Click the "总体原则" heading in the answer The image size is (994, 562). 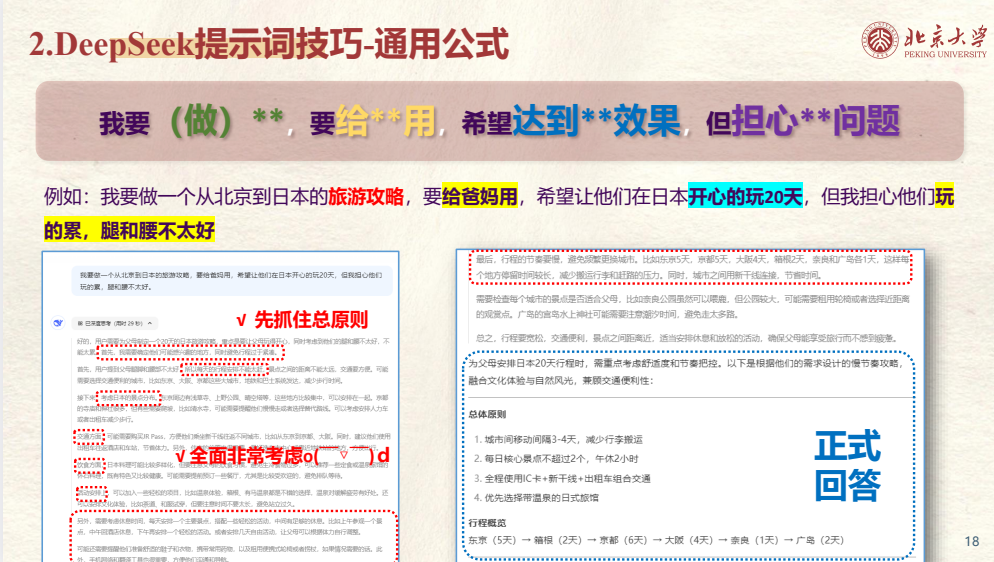487,414
